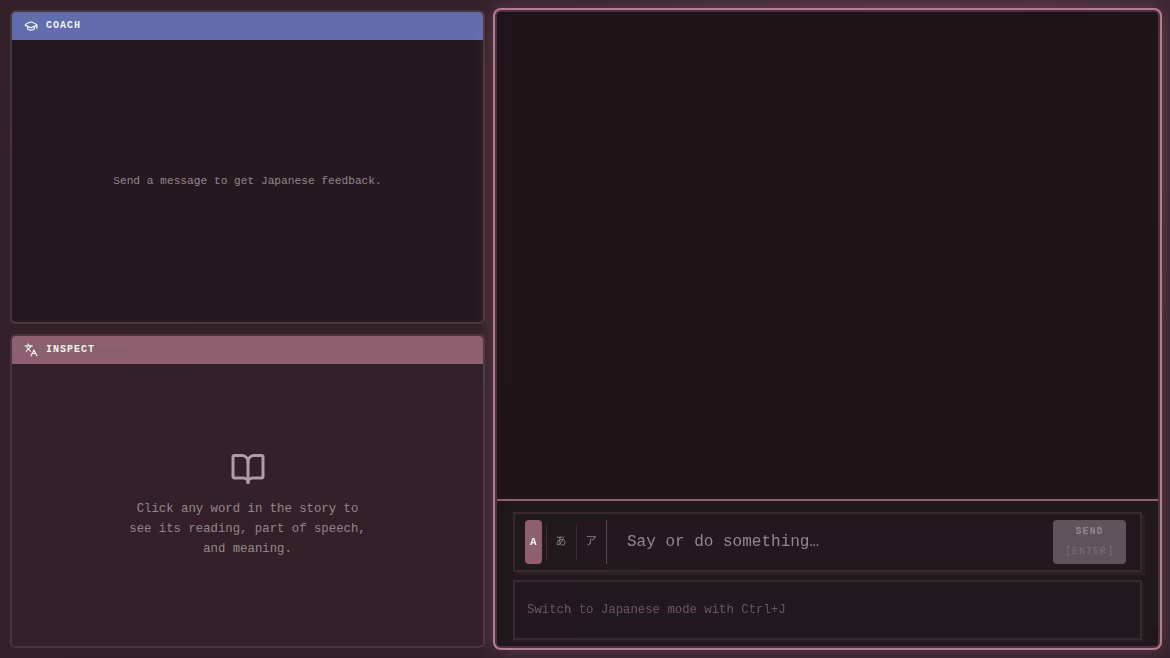
Task: Switch to hiragana あ input mode
Action: 561,542
